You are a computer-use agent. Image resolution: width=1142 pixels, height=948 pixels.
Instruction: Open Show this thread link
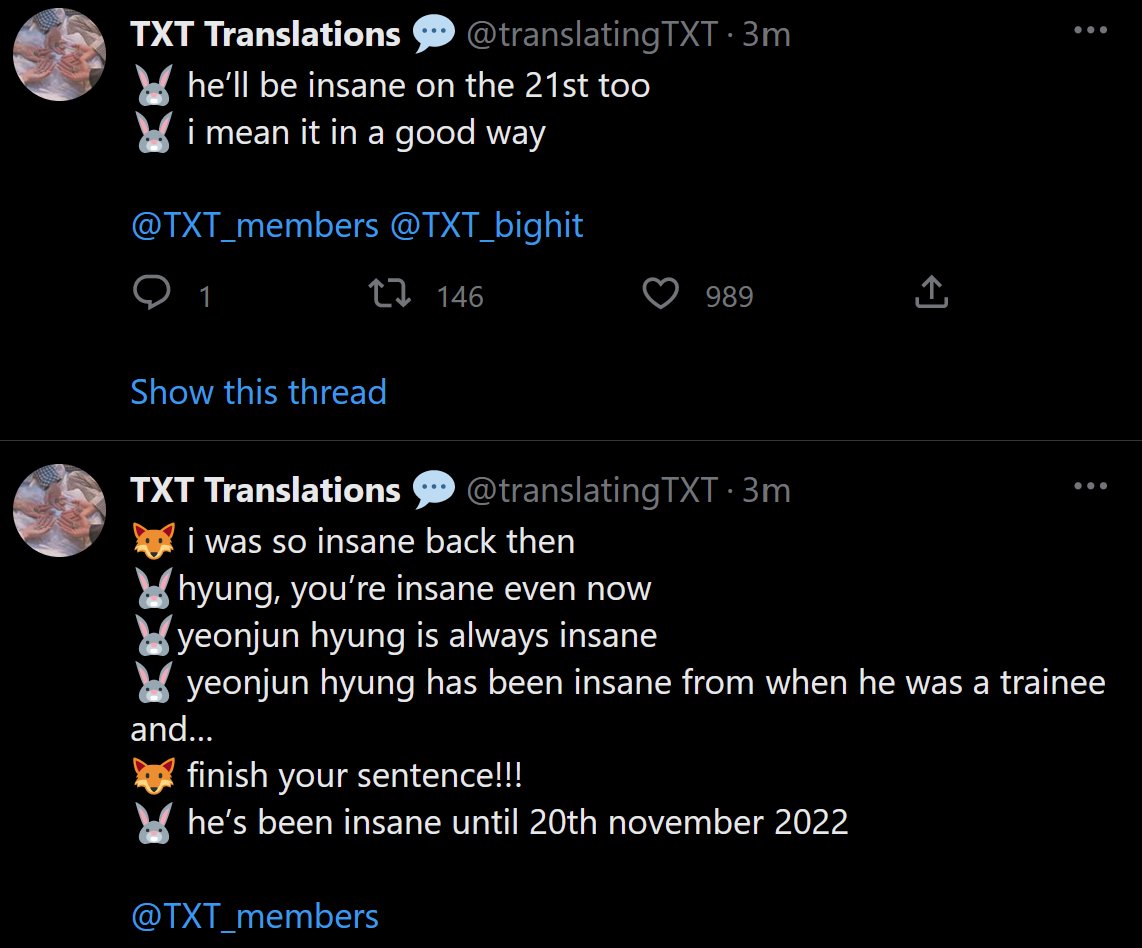tap(259, 392)
